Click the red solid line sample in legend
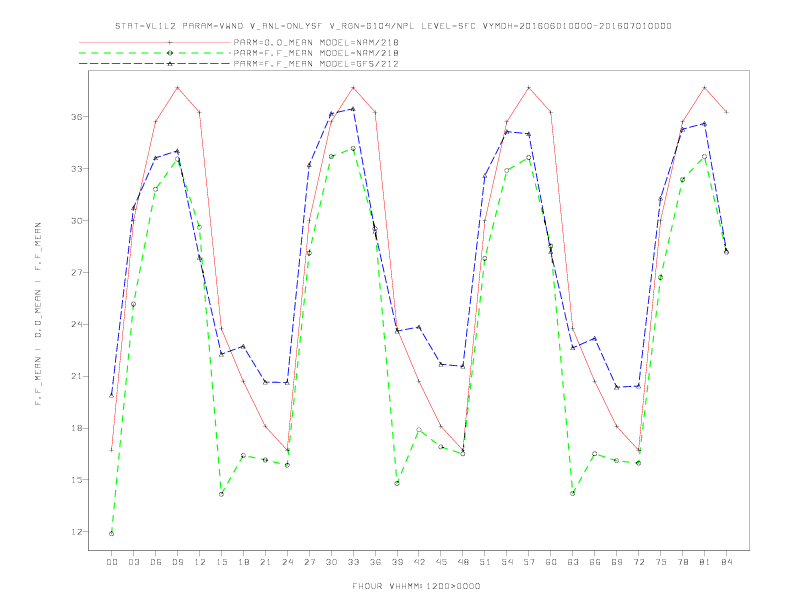 click(155, 42)
